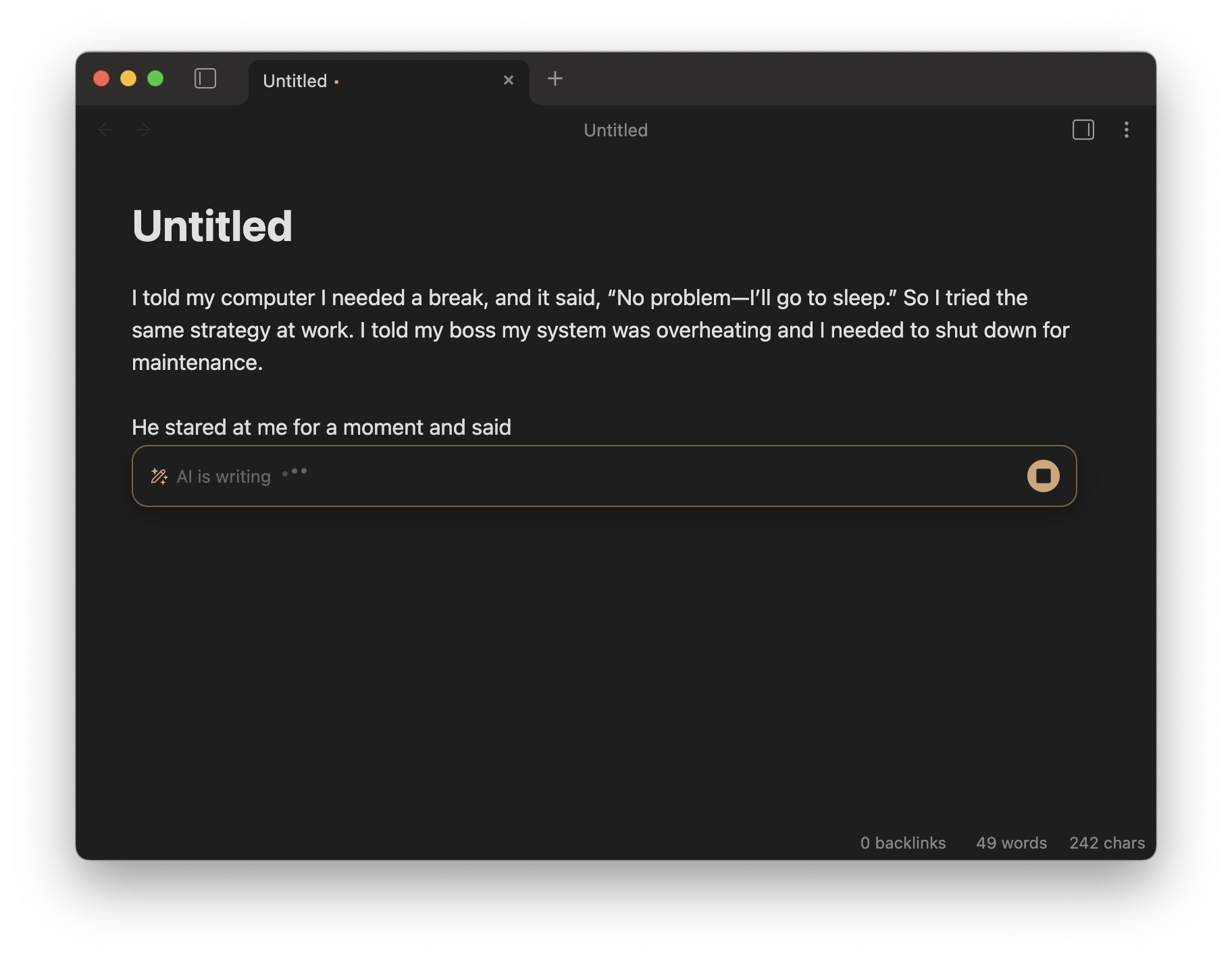Image resolution: width=1232 pixels, height=960 pixels.
Task: Click the unsaved-changes dot on the tab
Action: click(x=337, y=82)
